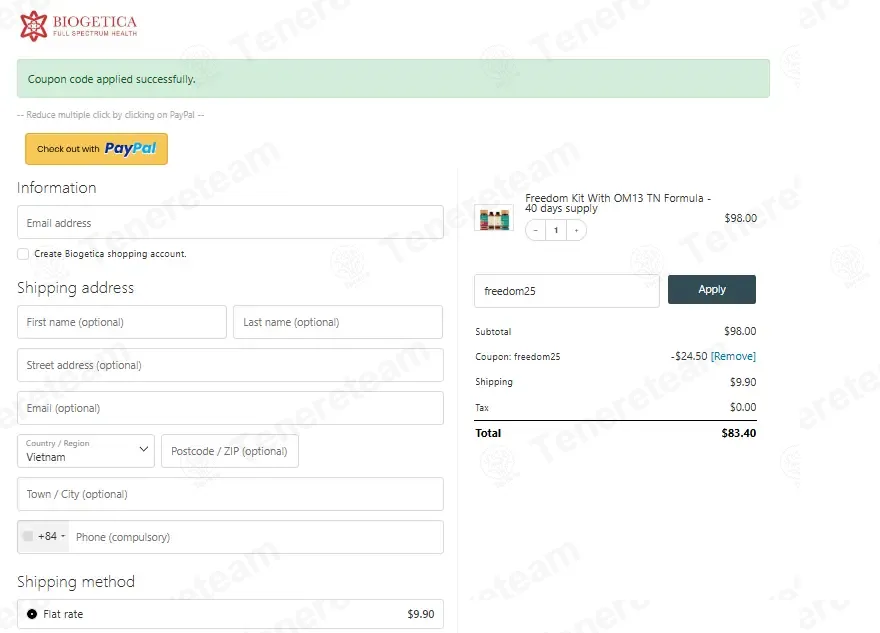880x633 pixels.
Task: Click the Tax value $0.00
Action: (x=743, y=407)
